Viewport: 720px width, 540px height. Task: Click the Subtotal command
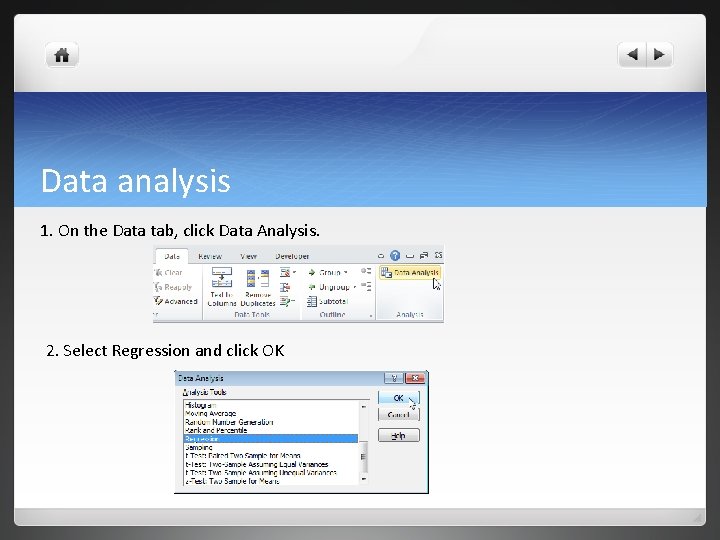327,301
